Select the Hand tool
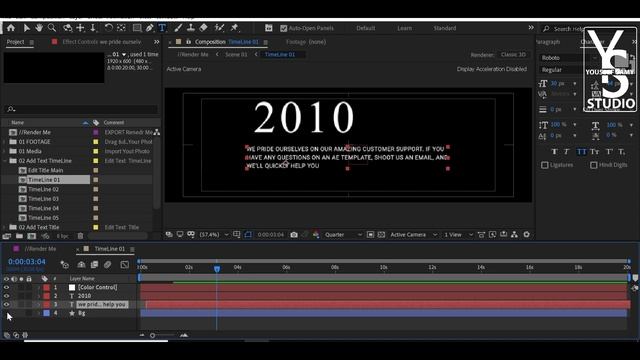640x360 pixels. coord(39,28)
